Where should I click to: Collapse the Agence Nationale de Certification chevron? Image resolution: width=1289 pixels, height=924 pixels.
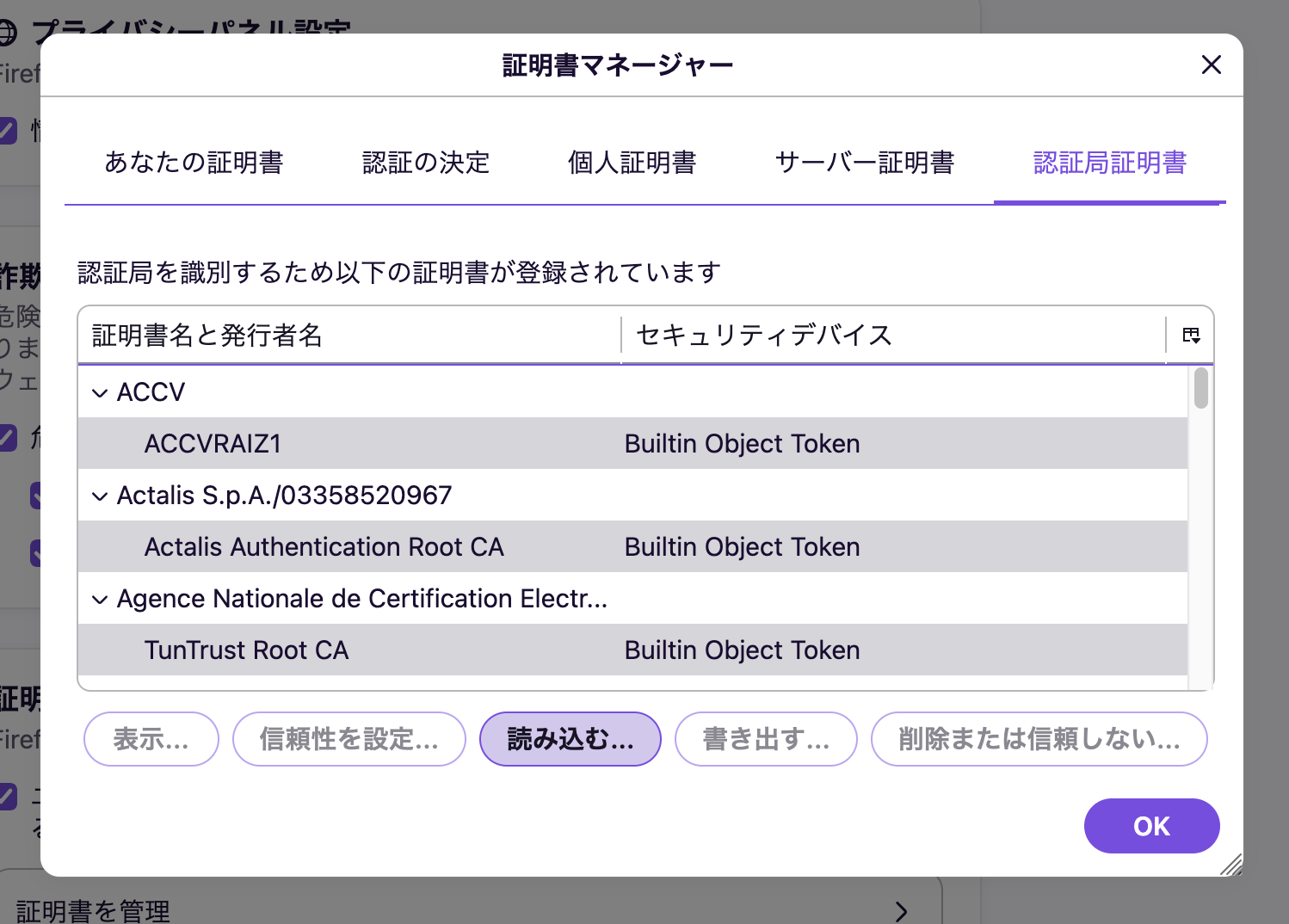[100, 600]
